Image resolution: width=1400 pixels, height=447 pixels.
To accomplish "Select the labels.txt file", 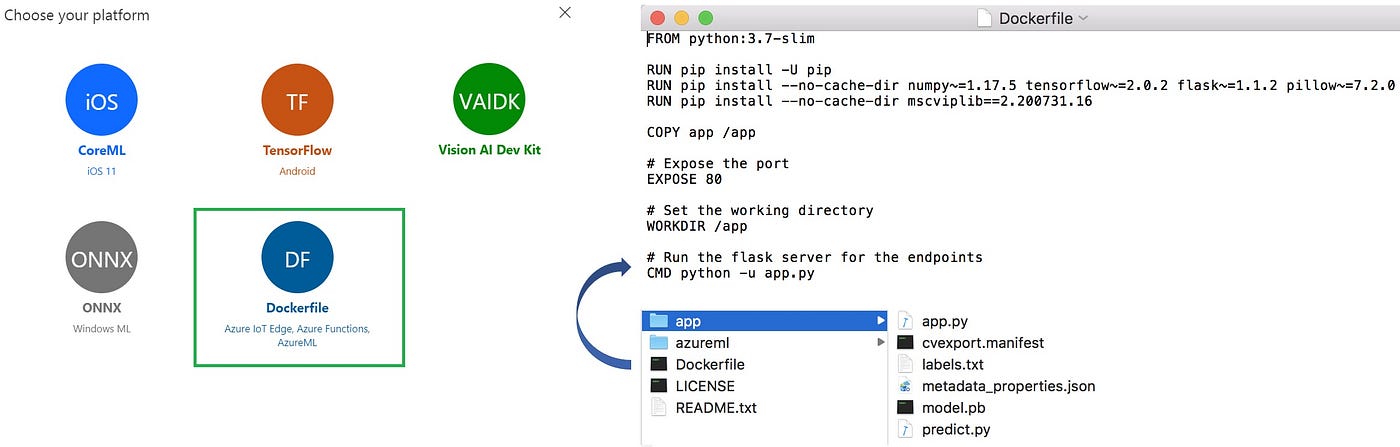I will coord(952,364).
